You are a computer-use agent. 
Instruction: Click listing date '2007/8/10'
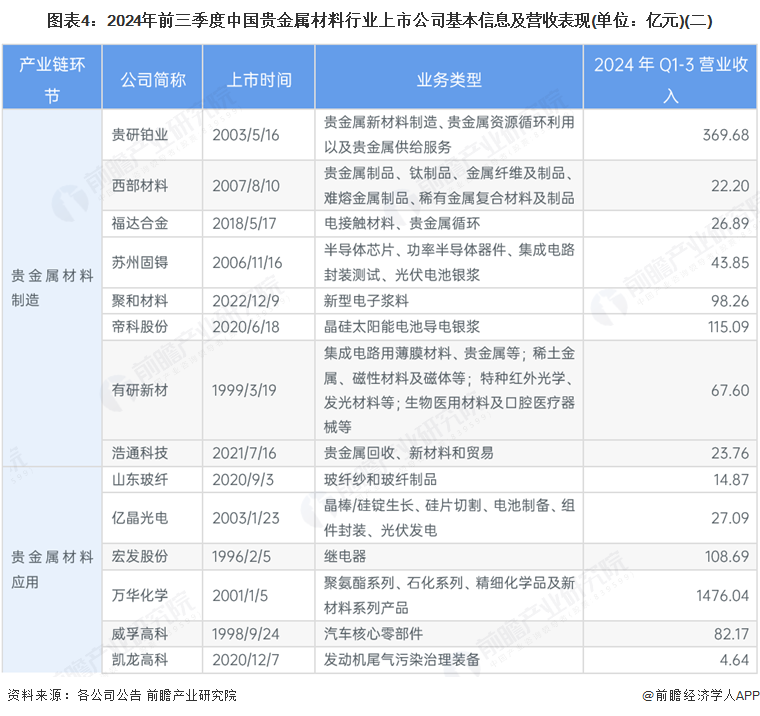click(x=246, y=186)
